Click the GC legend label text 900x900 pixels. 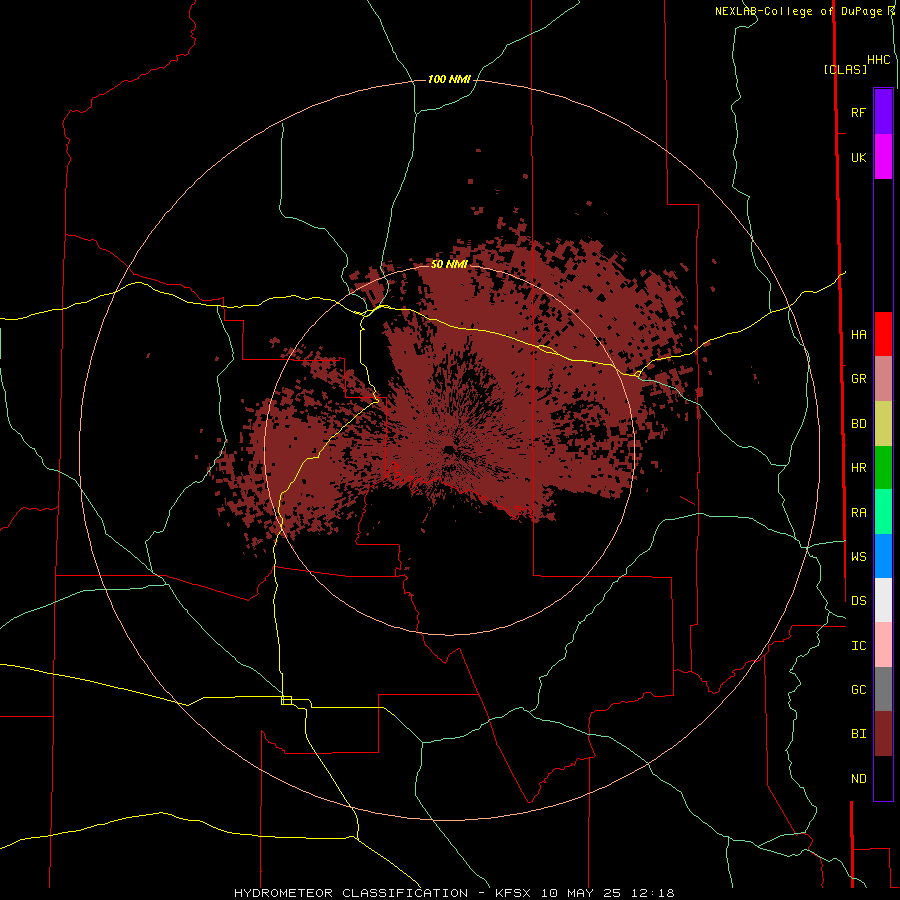[x=859, y=690]
